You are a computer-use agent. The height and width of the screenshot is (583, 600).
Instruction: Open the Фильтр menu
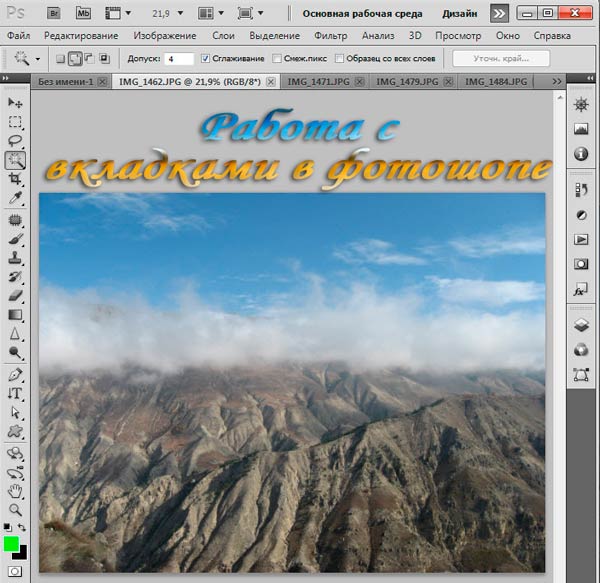(331, 36)
